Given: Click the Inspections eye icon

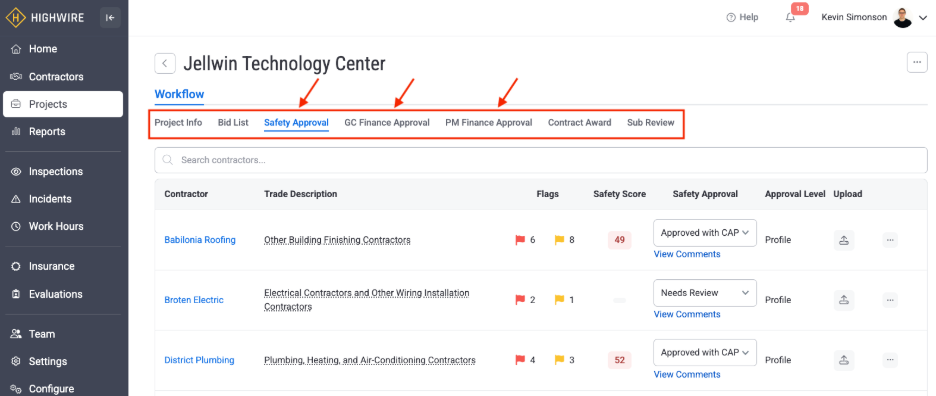Looking at the screenshot, I should tap(16, 171).
